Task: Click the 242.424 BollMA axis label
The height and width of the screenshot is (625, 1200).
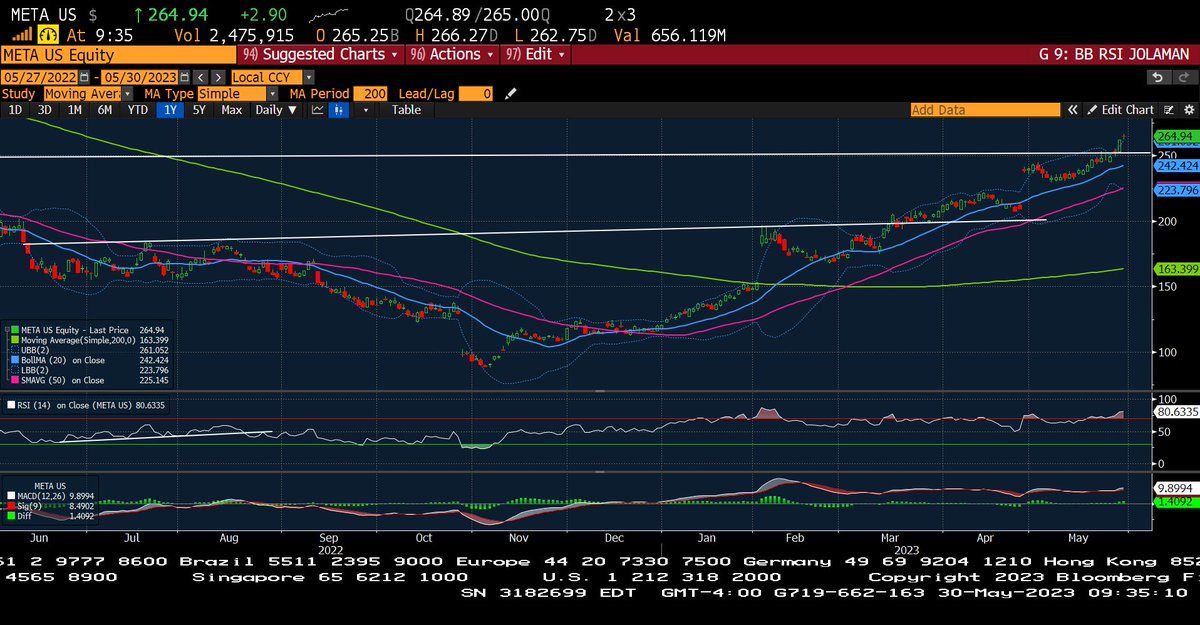Action: coord(1175,166)
